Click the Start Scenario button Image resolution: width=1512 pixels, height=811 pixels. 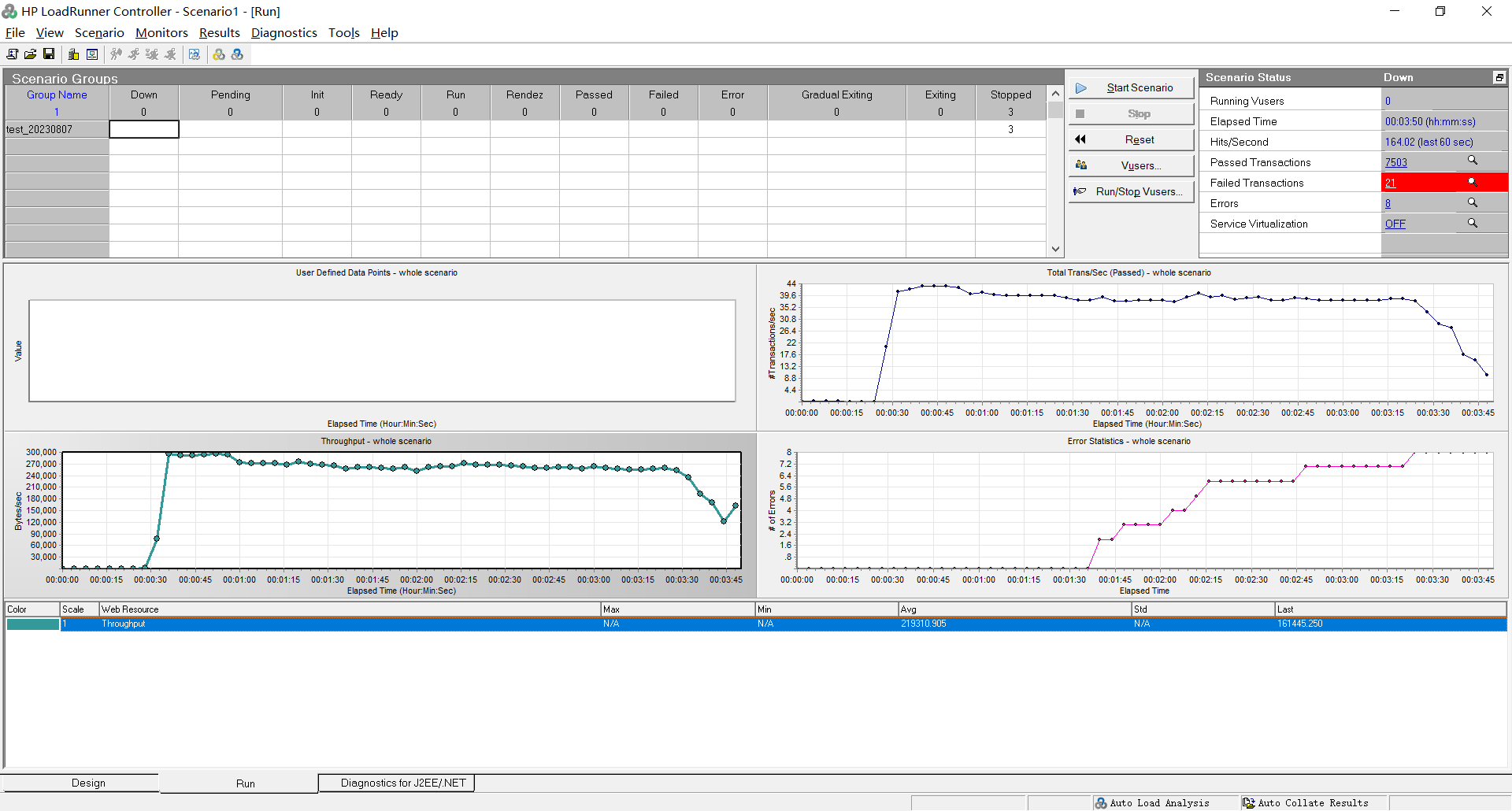pos(1131,87)
